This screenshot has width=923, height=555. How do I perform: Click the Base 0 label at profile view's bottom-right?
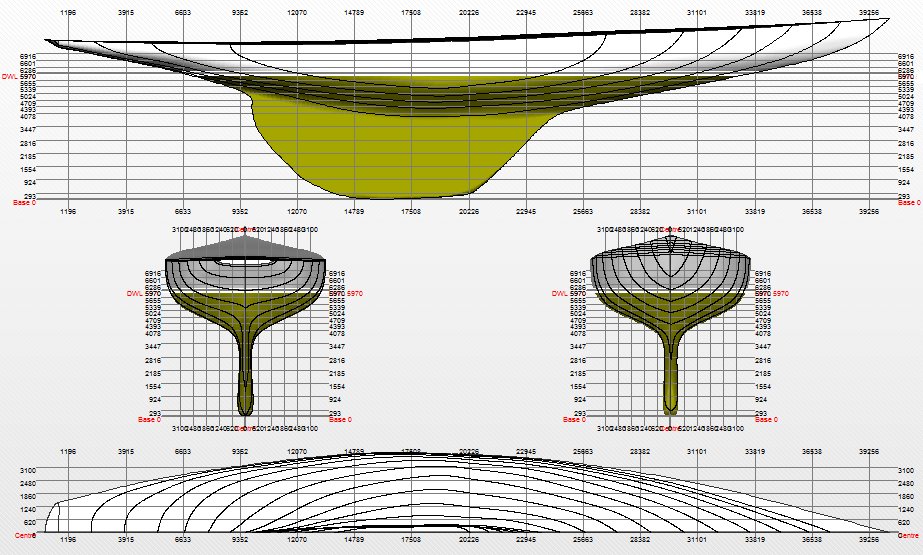point(909,203)
